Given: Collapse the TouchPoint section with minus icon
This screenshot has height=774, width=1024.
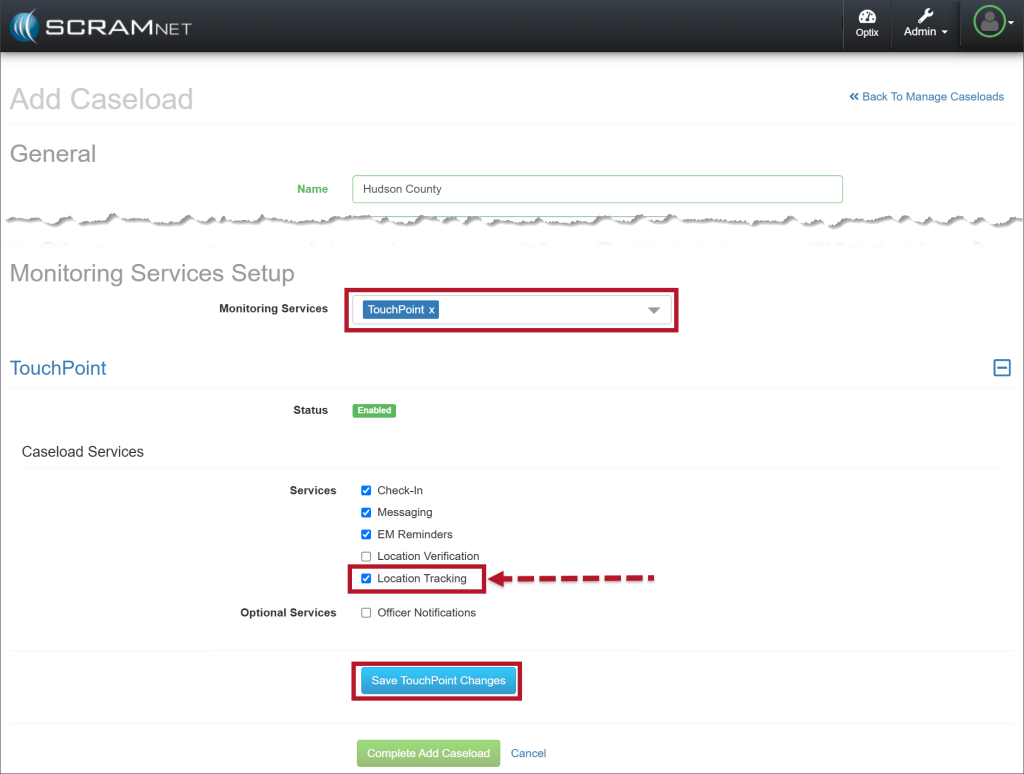Looking at the screenshot, I should [x=1001, y=368].
